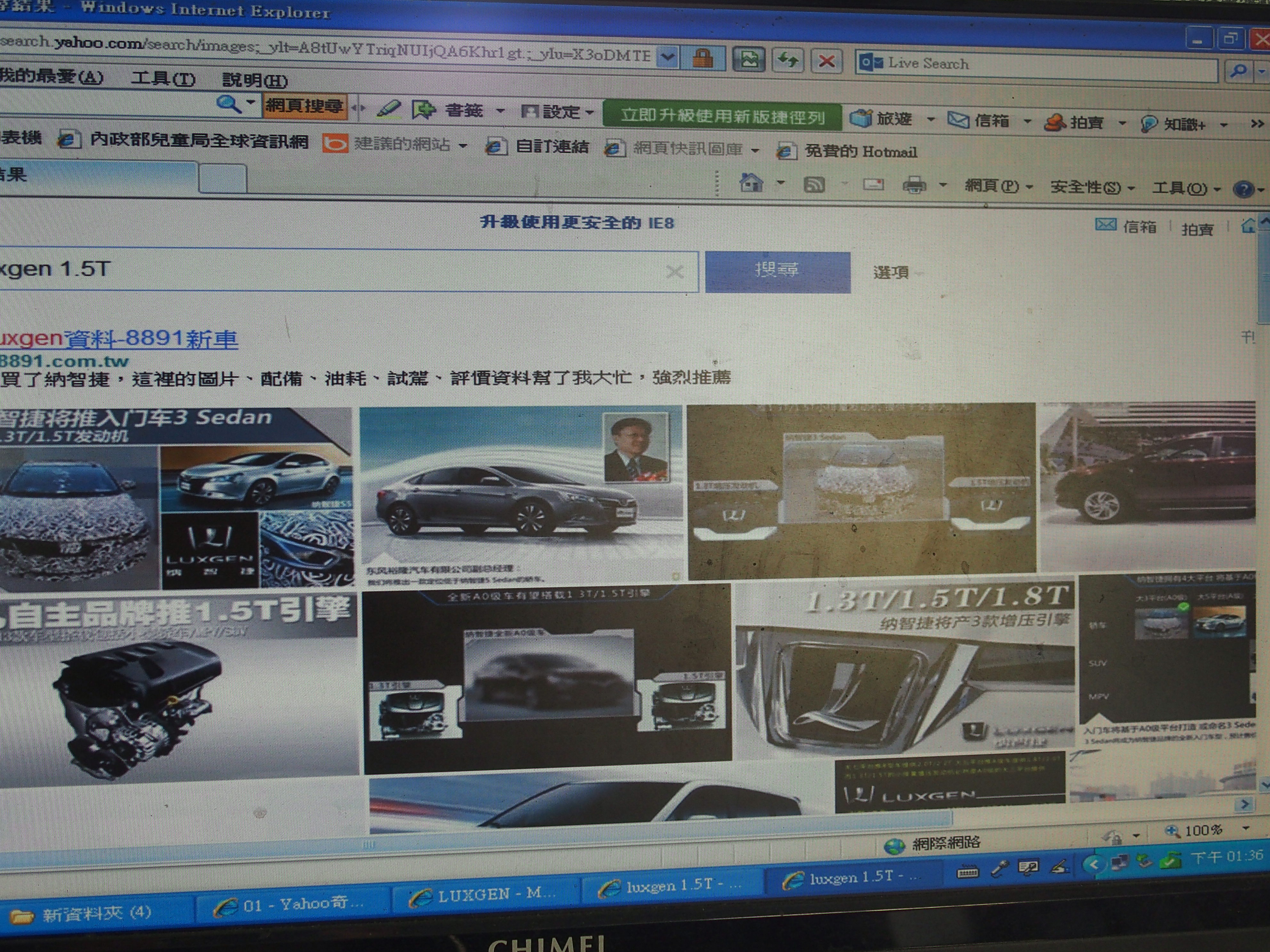Expand the 網頁快訊圖庫 dropdown

(755, 150)
